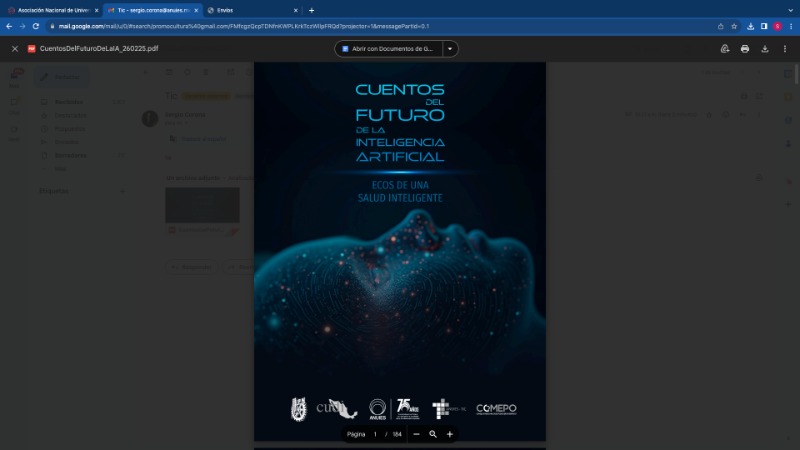Open with Documentos de Google button
This screenshot has width=800, height=450.
pyautogui.click(x=388, y=48)
